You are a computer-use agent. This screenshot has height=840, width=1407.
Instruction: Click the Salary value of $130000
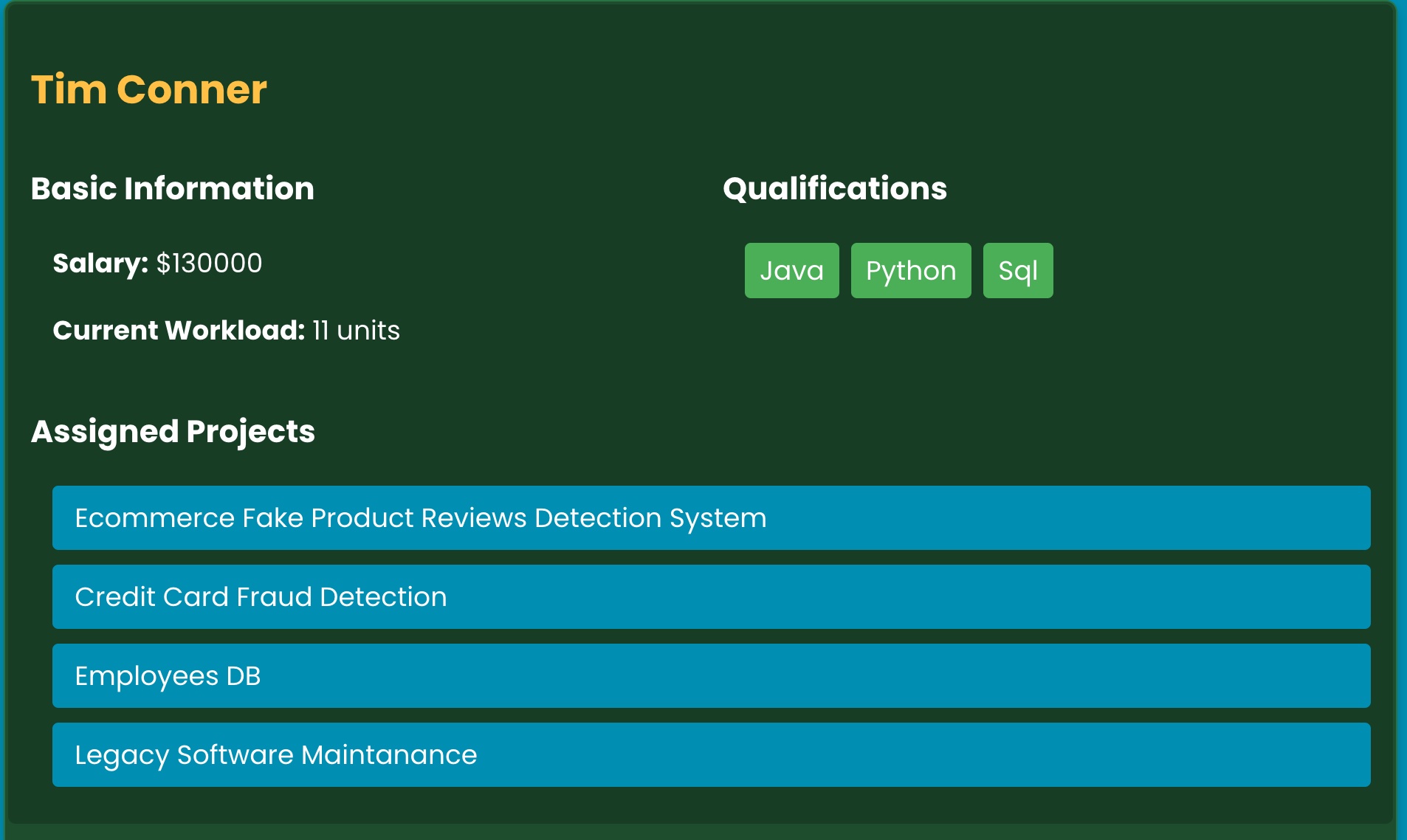pyautogui.click(x=209, y=262)
